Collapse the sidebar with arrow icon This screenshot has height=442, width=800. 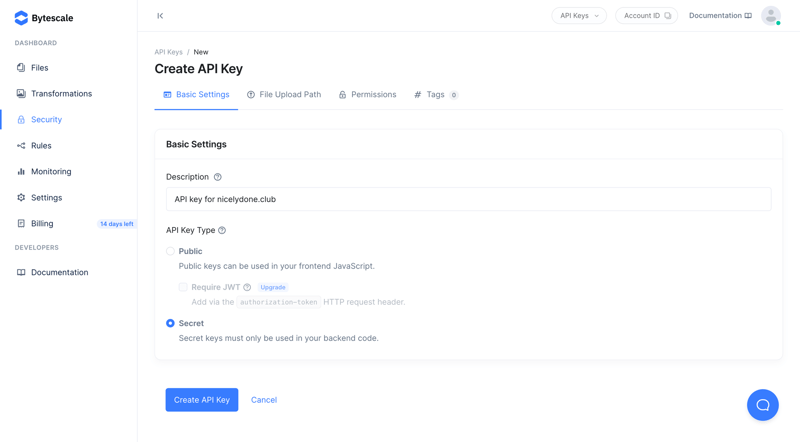click(160, 16)
